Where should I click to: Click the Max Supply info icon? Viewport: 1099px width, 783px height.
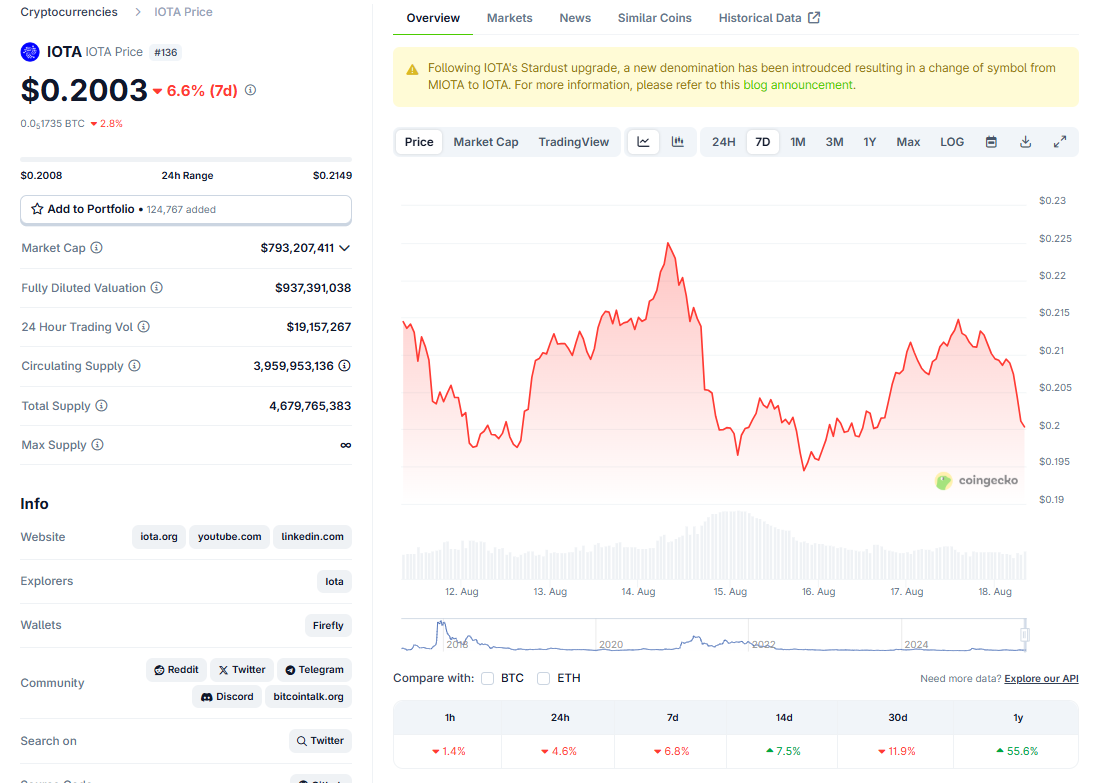(97, 444)
